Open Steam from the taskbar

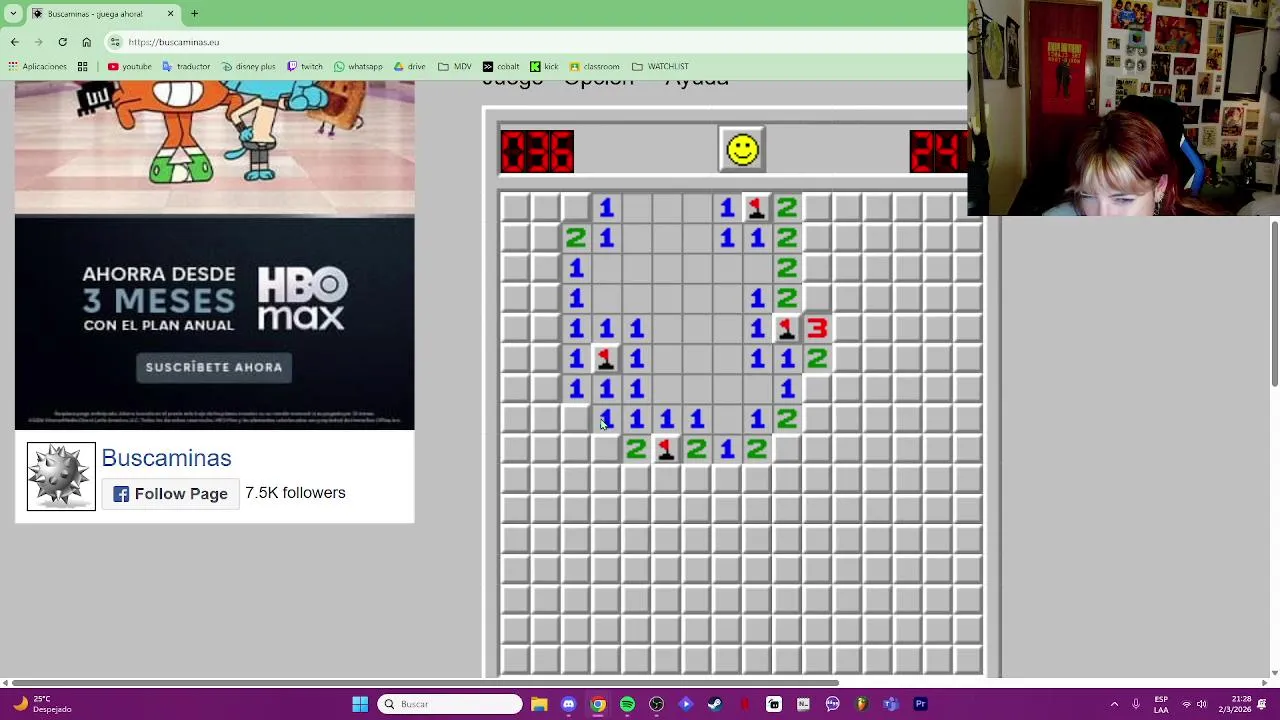pos(715,704)
